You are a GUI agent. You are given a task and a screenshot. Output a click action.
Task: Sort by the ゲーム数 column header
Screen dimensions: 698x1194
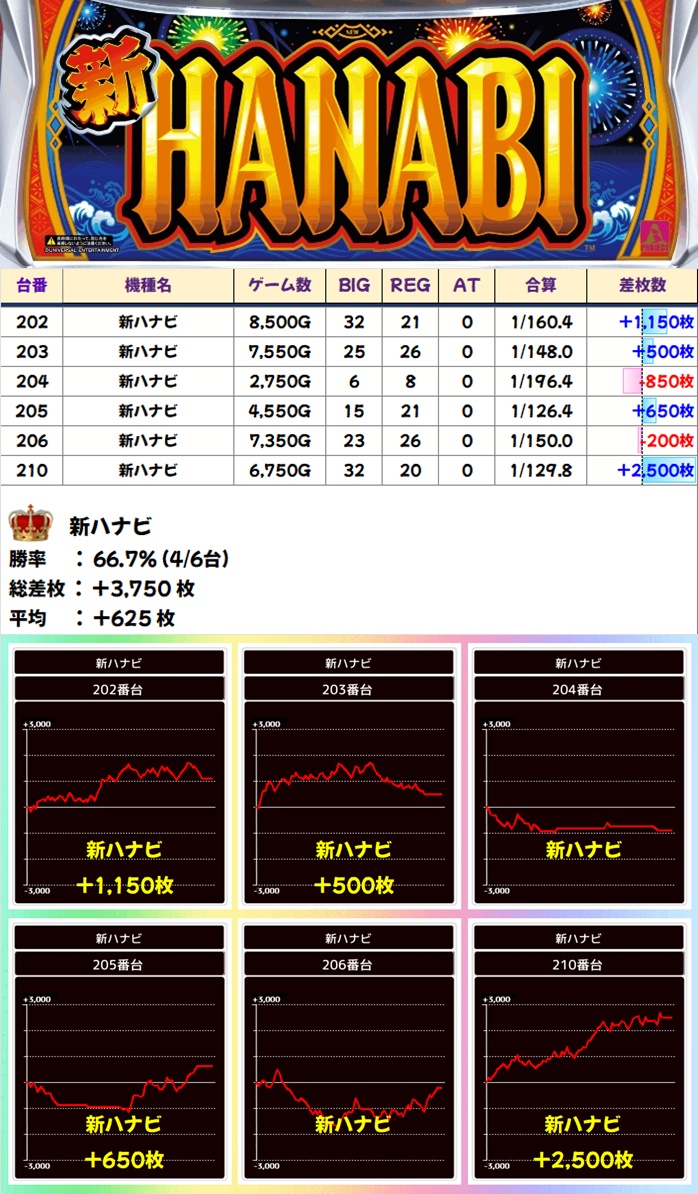click(x=280, y=285)
